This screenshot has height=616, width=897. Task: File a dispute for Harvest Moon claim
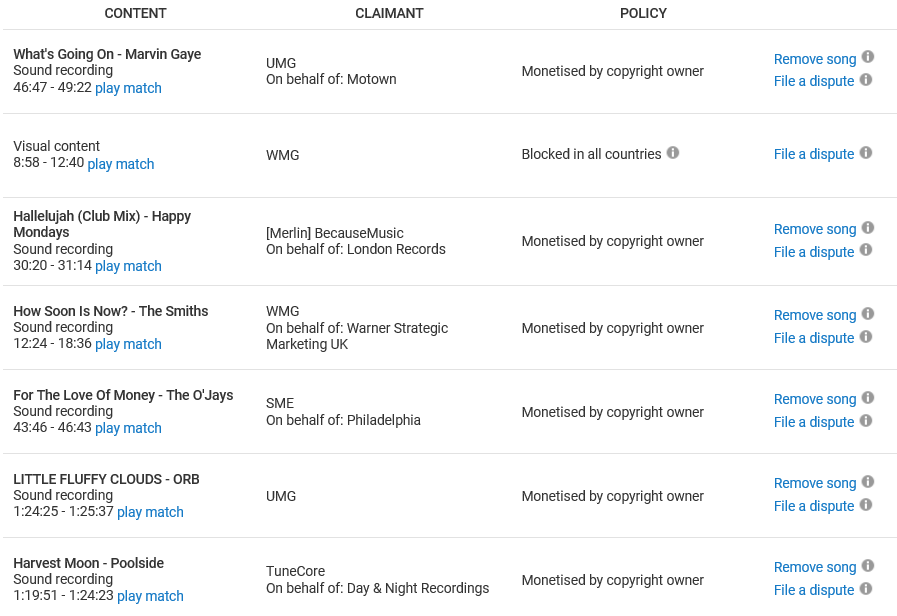[814, 590]
